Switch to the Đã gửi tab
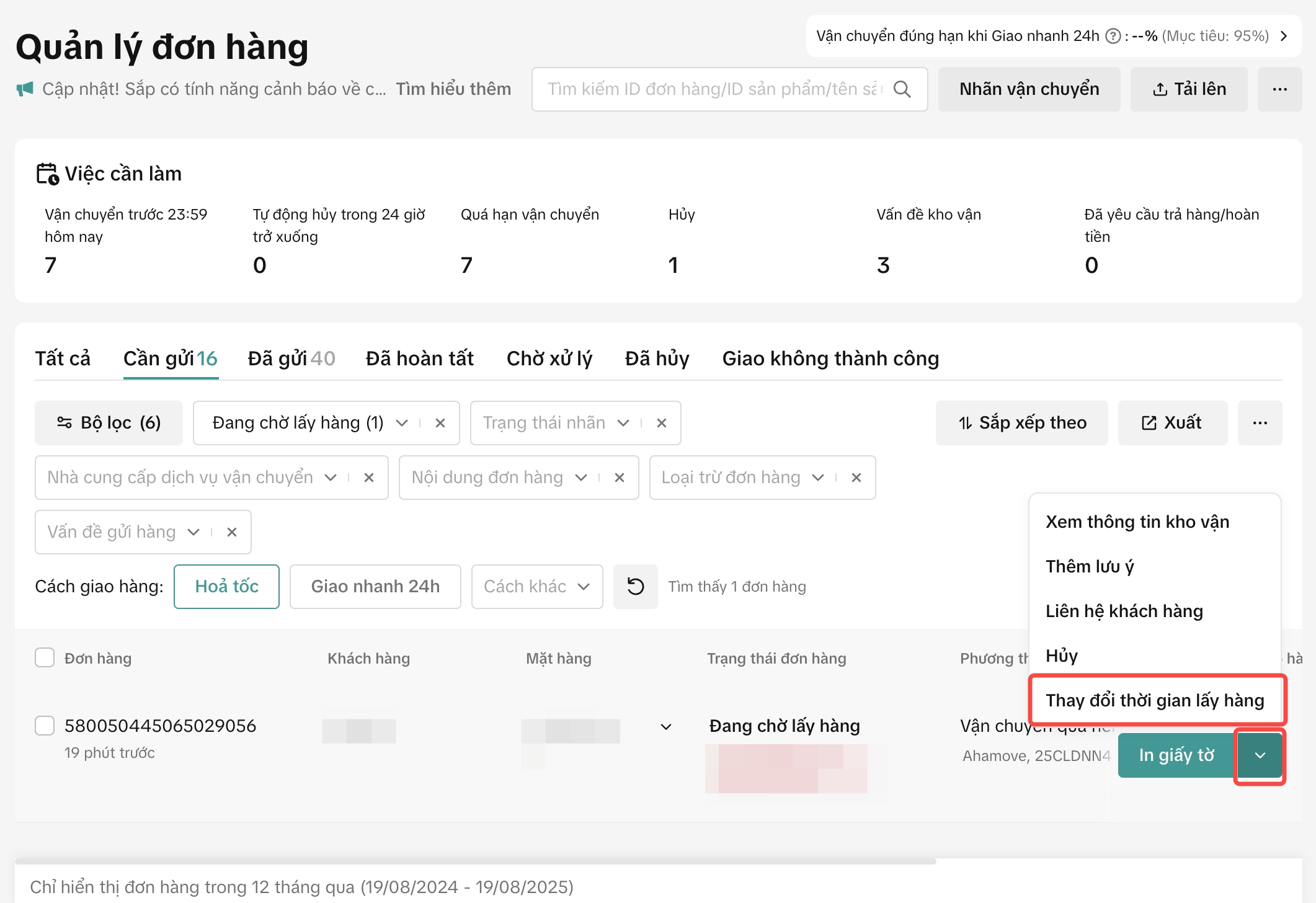Screen dimensions: 1316x903 291,358
